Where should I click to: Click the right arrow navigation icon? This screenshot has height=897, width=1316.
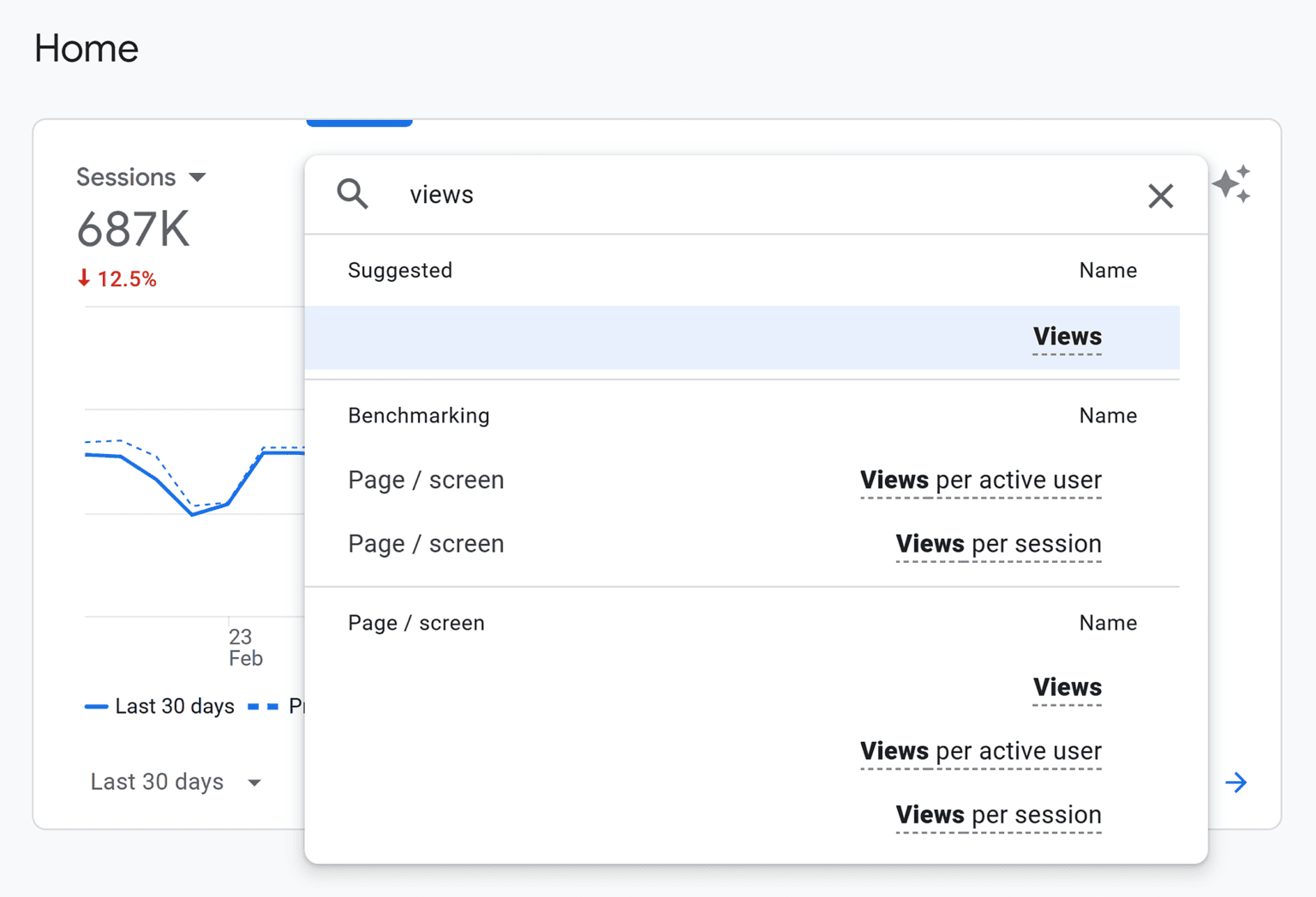point(1235,781)
